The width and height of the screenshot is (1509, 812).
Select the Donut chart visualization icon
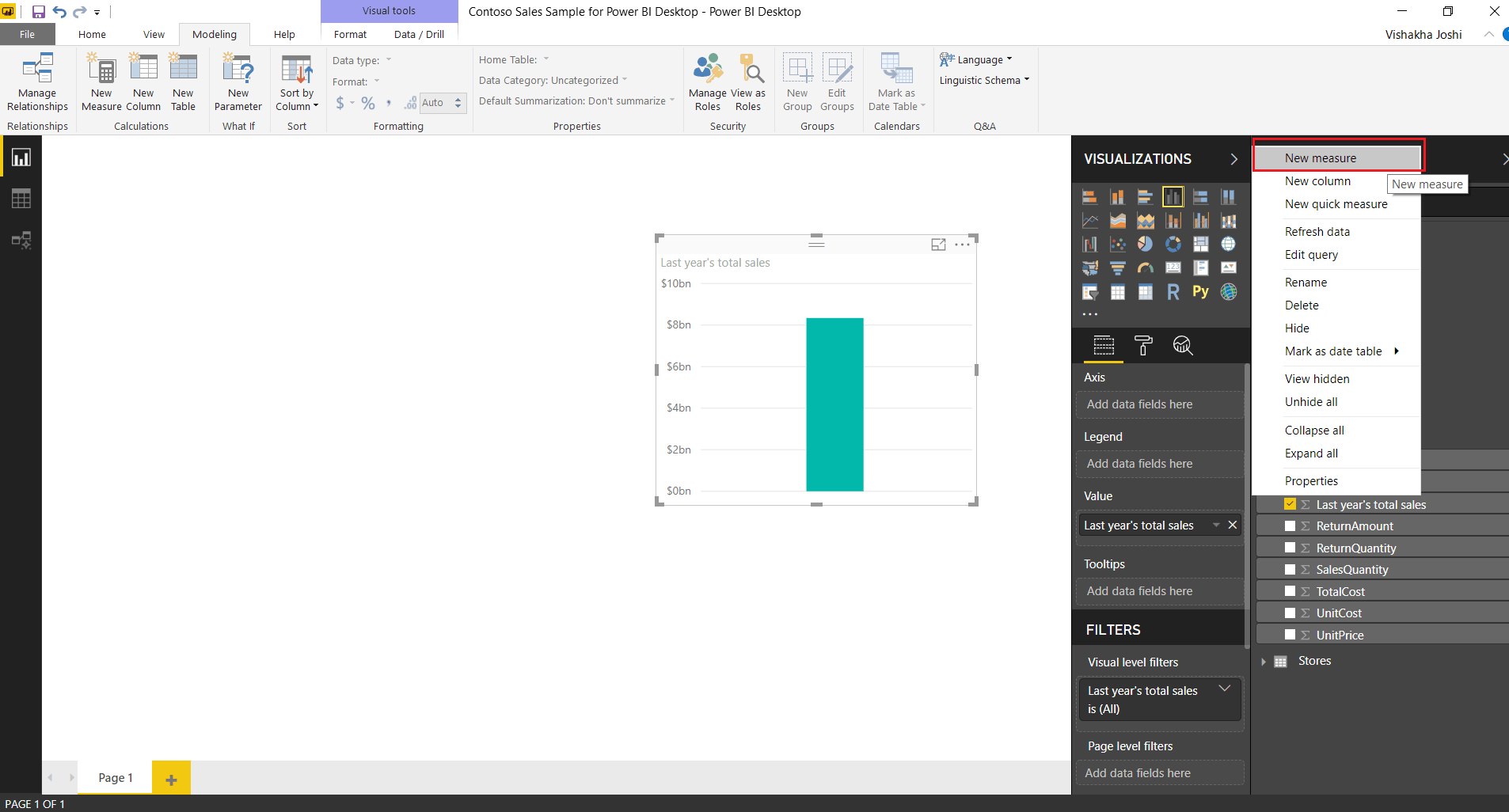coord(1173,244)
